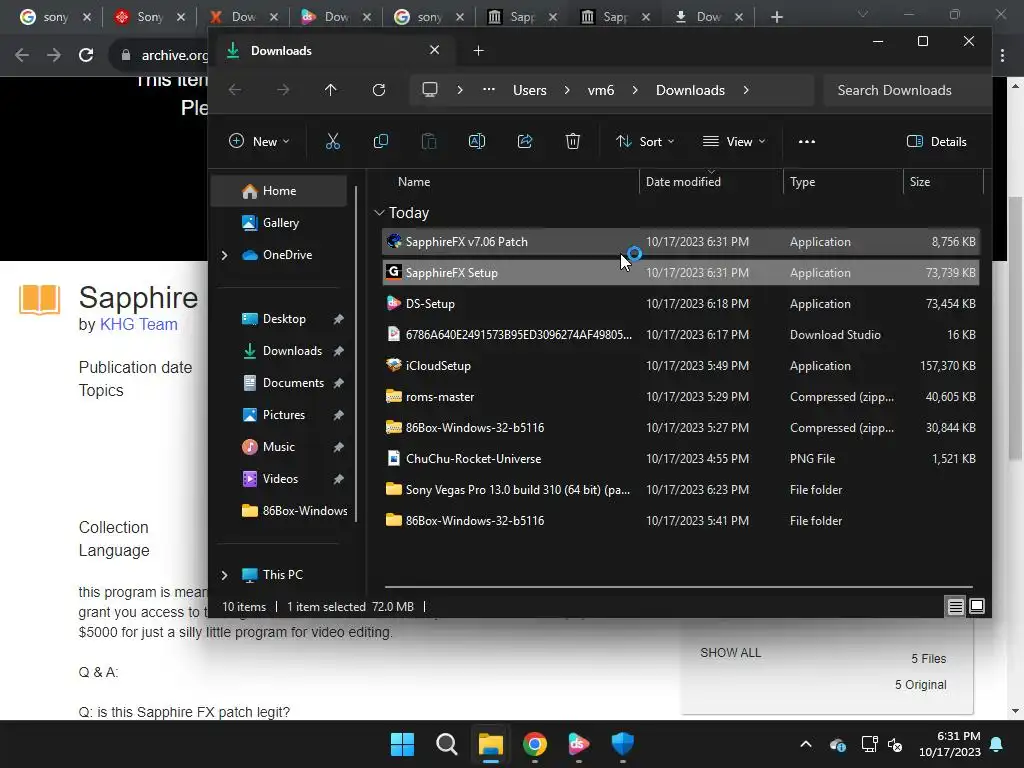Screen dimensions: 1024x768
Task: Select Home in the navigation pane
Action: coord(280,191)
